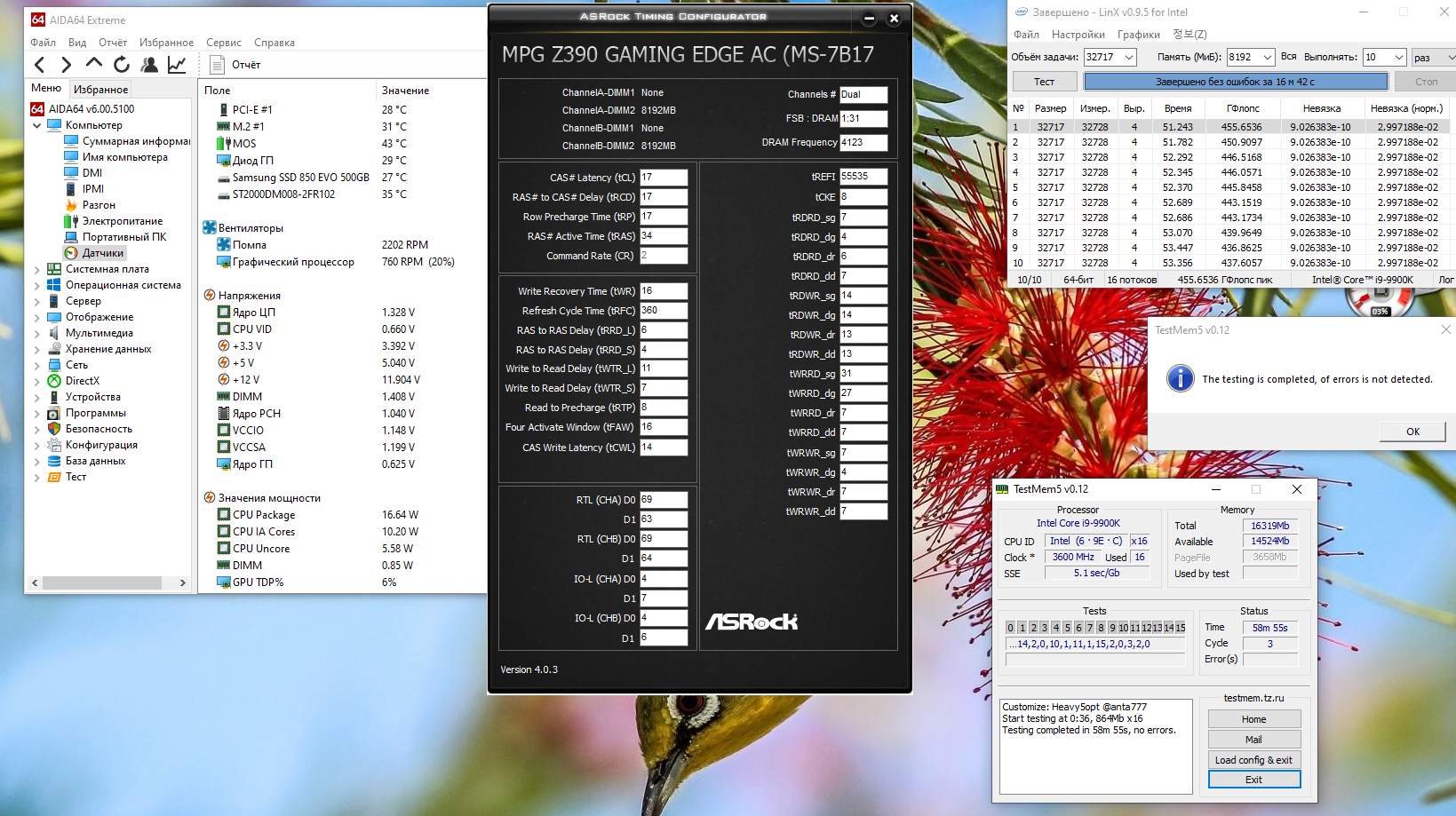
Task: Go back with AIDA64 toolbar back arrow
Action: (x=40, y=64)
